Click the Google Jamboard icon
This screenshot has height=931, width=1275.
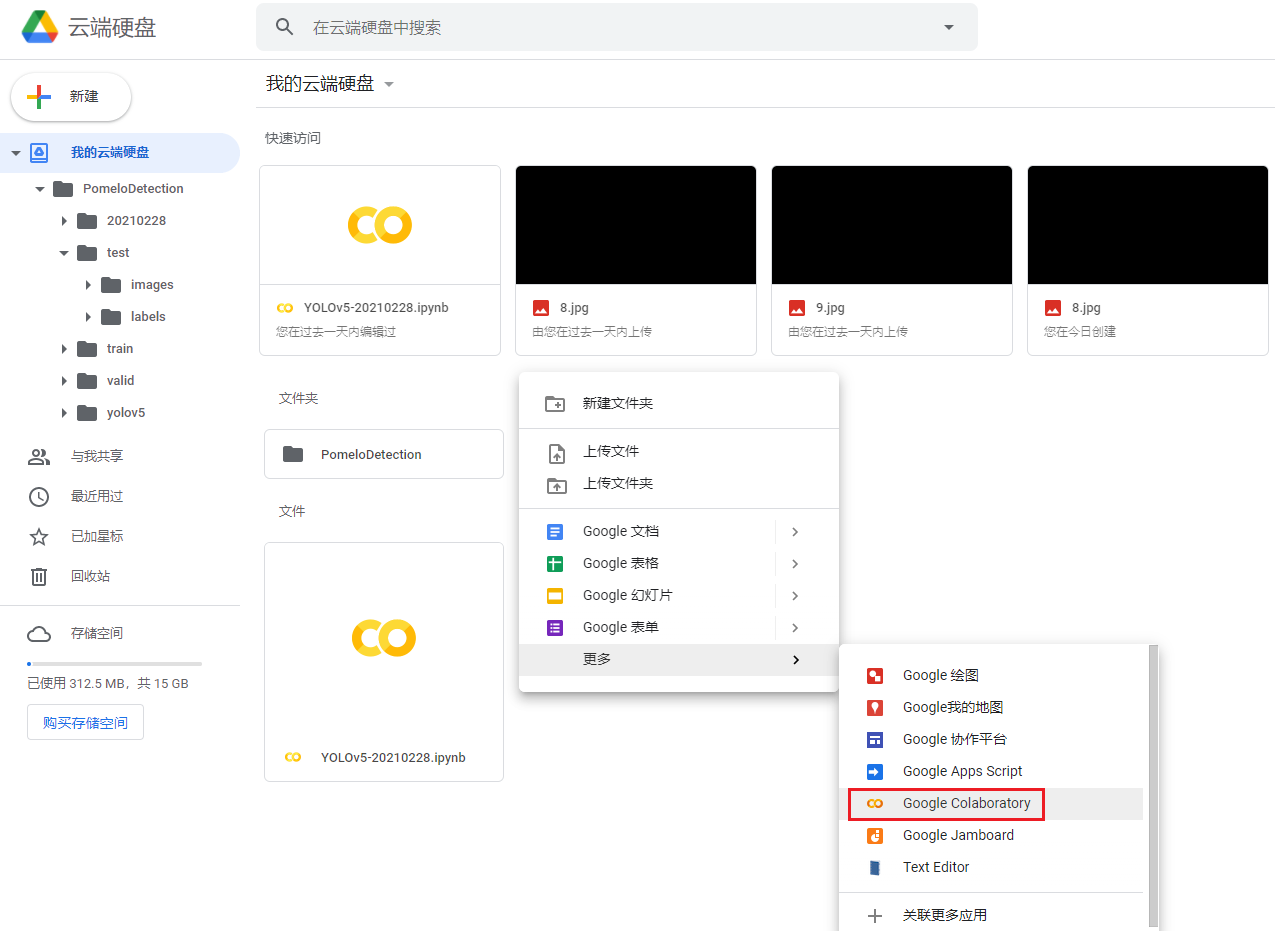pos(875,836)
